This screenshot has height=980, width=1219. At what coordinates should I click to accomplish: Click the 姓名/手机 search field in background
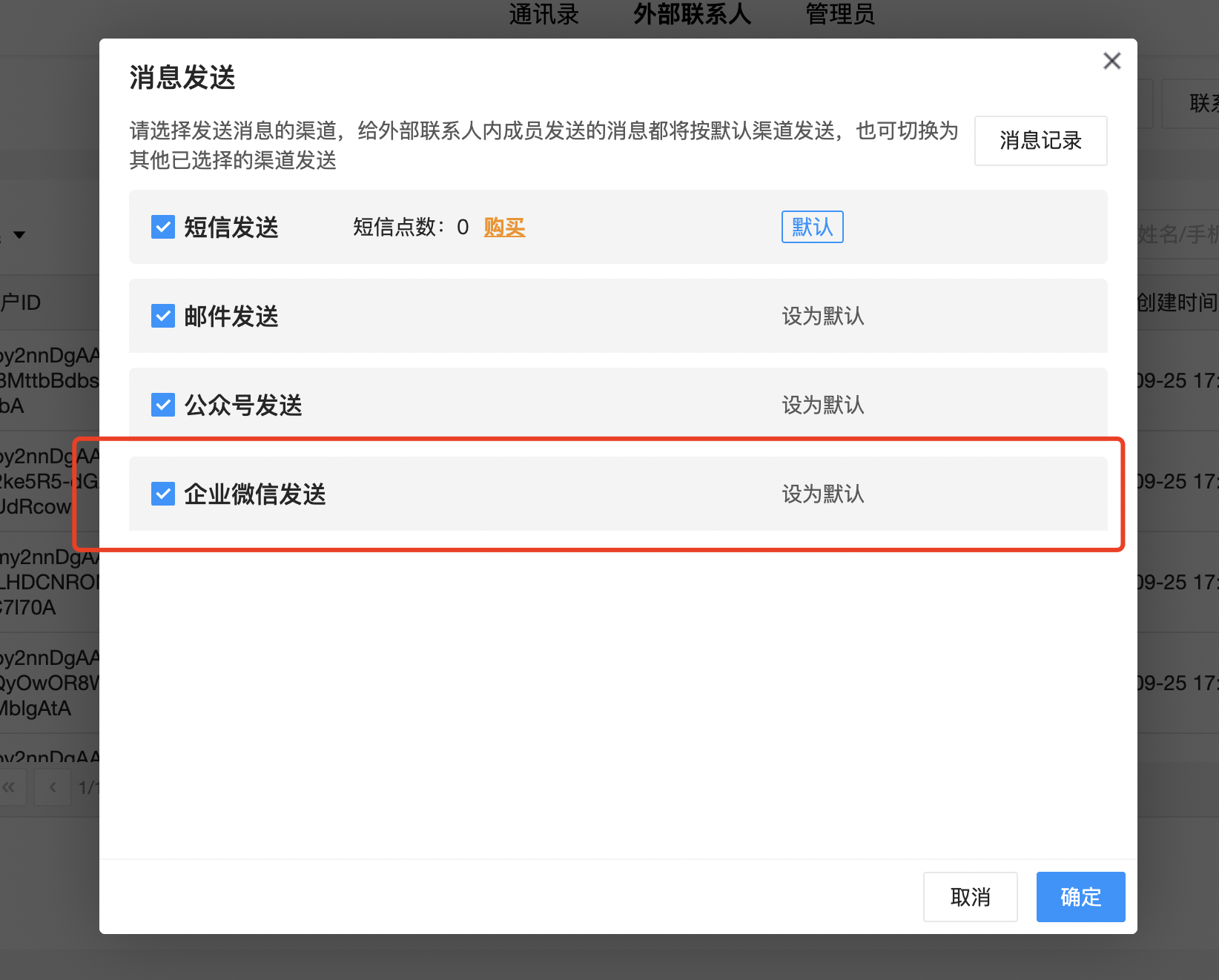[1178, 235]
